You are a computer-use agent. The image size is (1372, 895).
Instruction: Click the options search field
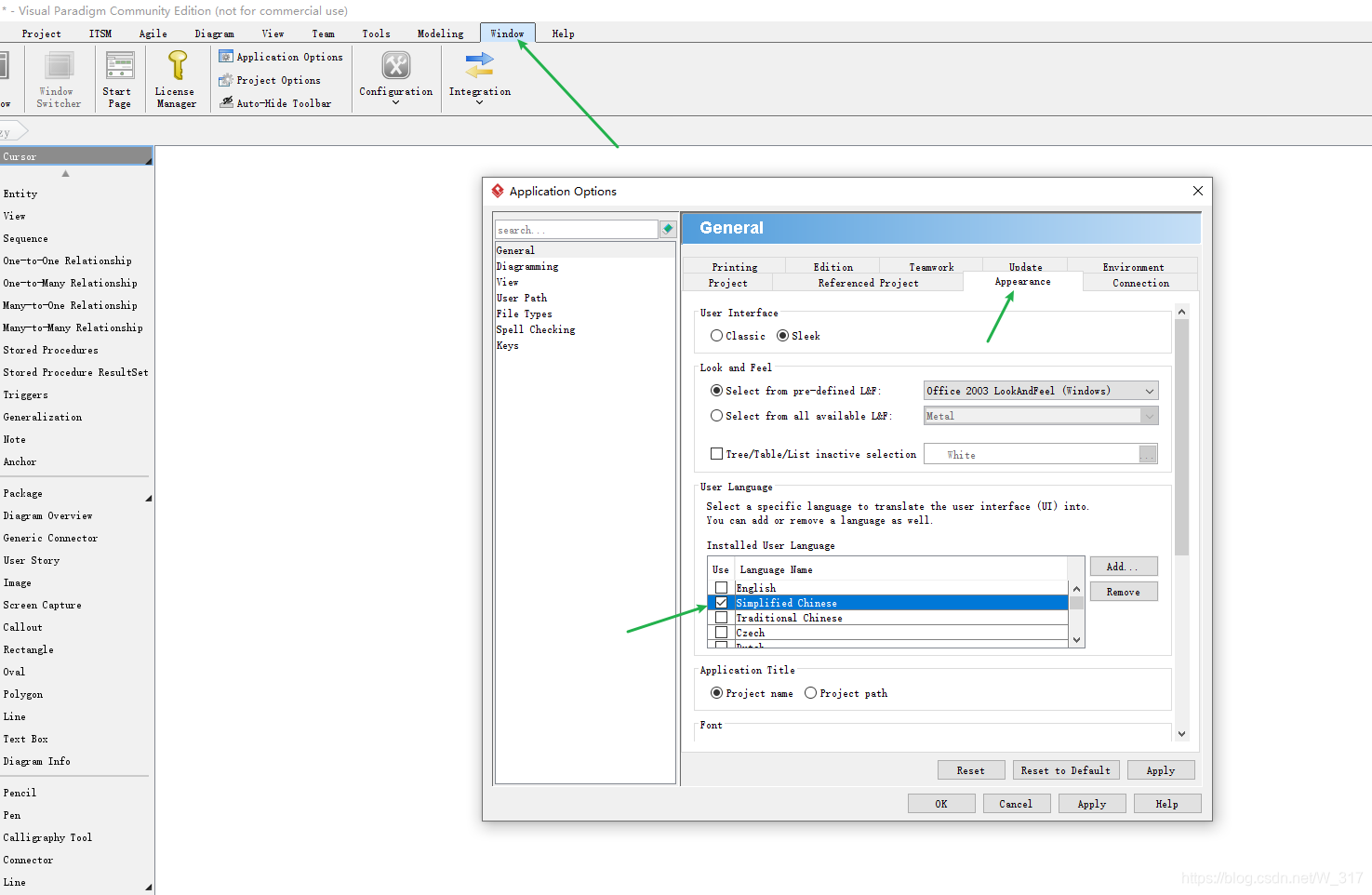coord(577,229)
